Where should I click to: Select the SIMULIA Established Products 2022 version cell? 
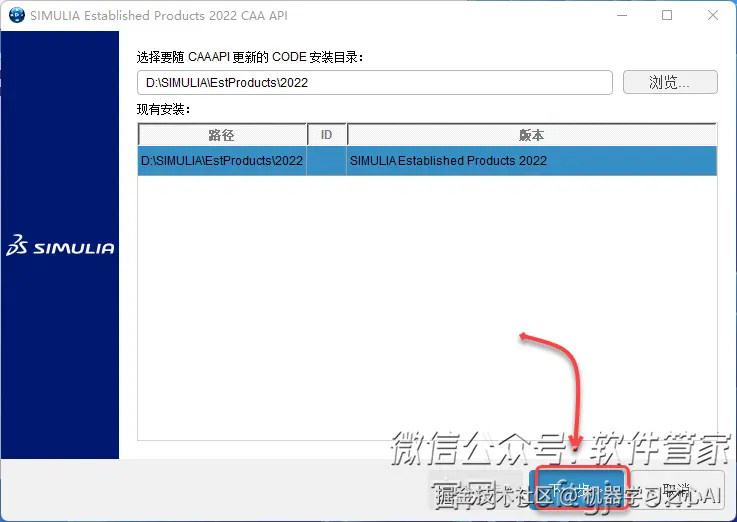(532, 161)
